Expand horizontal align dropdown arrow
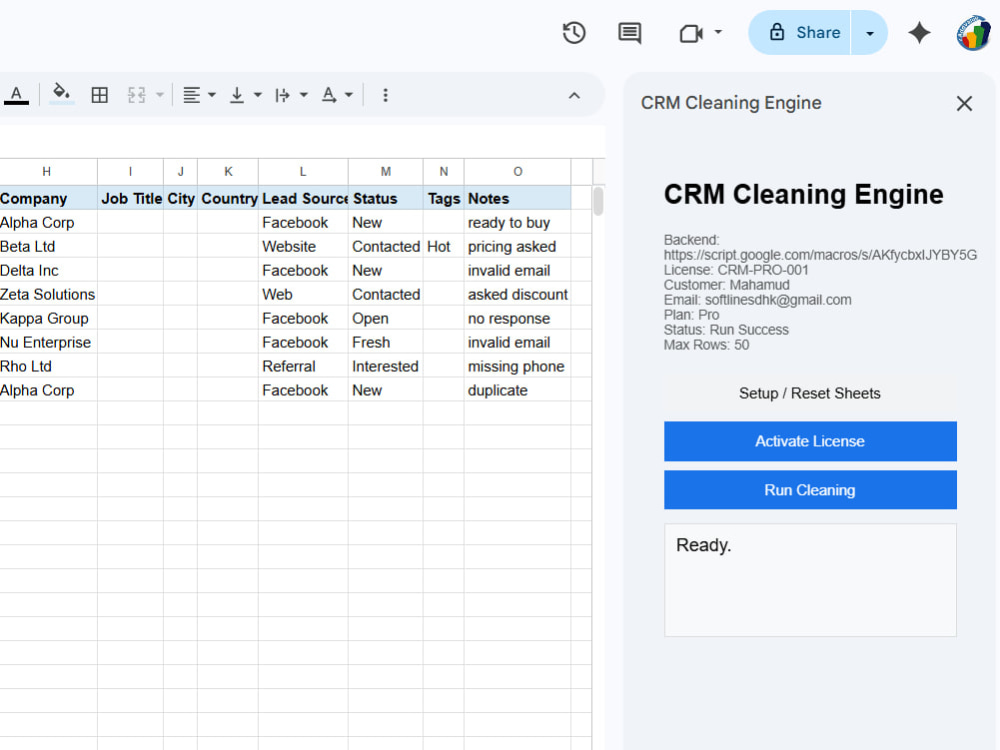Screen dimensions: 1000x750 coord(212,95)
